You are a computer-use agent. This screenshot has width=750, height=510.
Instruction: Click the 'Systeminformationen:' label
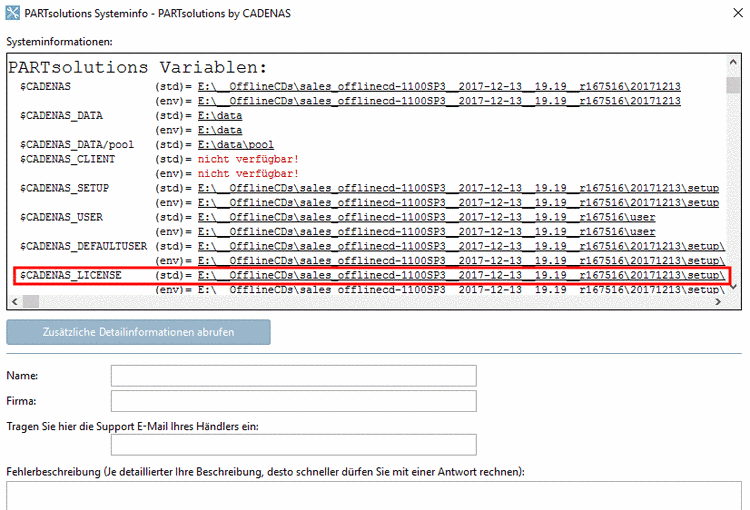click(59, 42)
